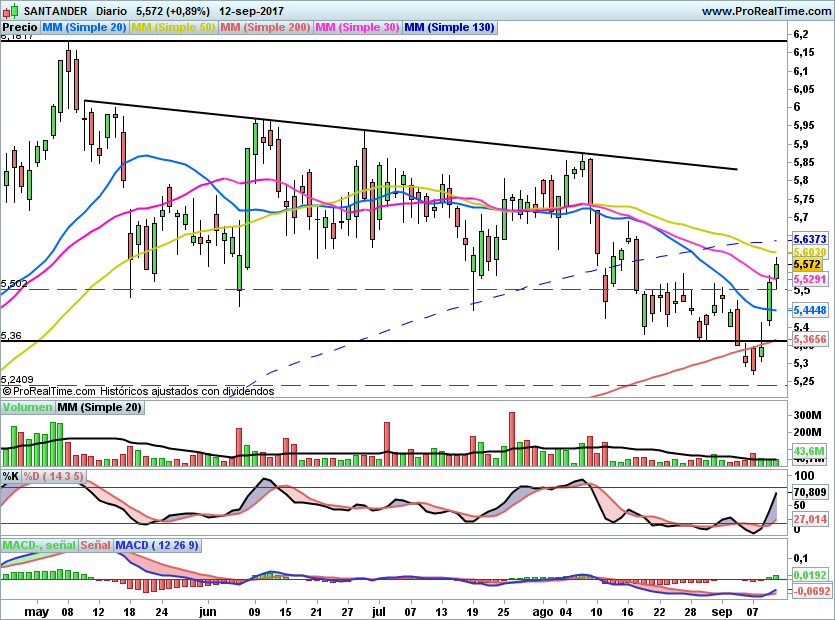Click the MM (Simple 130) label
The width and height of the screenshot is (835, 620).
point(449,28)
